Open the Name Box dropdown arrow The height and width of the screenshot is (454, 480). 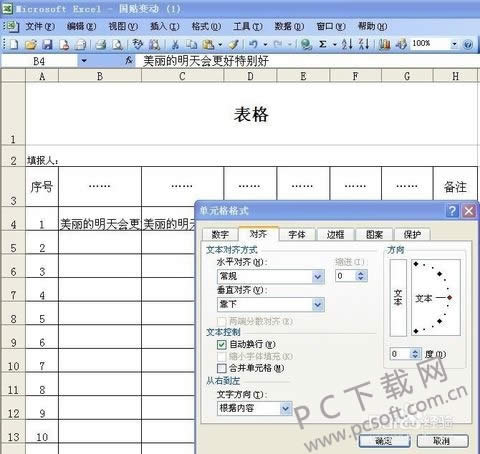(x=84, y=61)
